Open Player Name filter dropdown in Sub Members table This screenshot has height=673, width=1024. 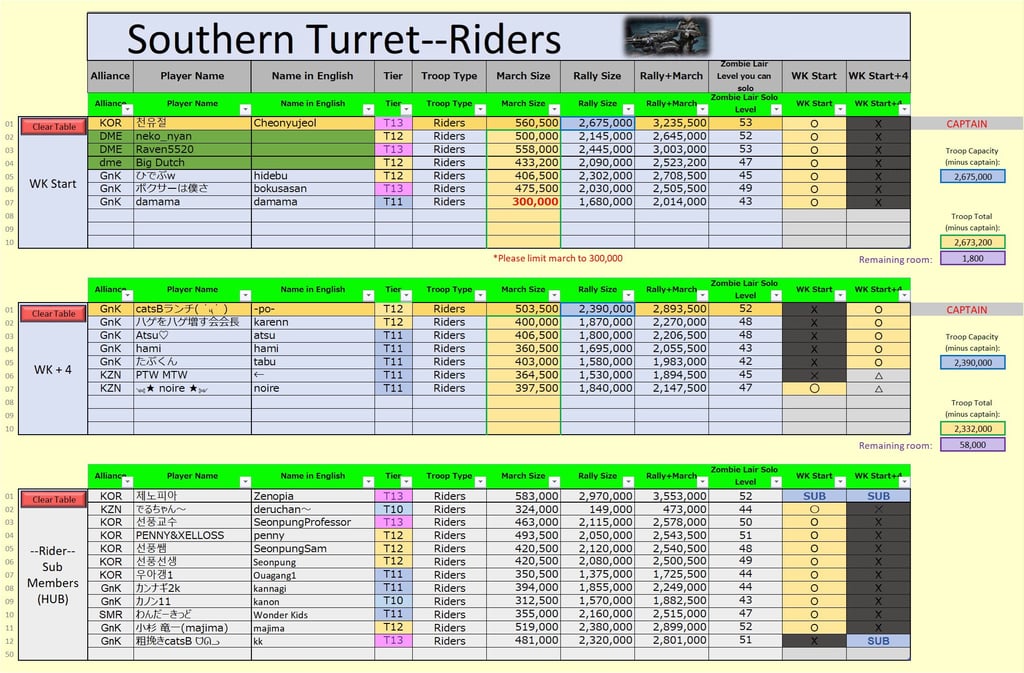point(245,482)
